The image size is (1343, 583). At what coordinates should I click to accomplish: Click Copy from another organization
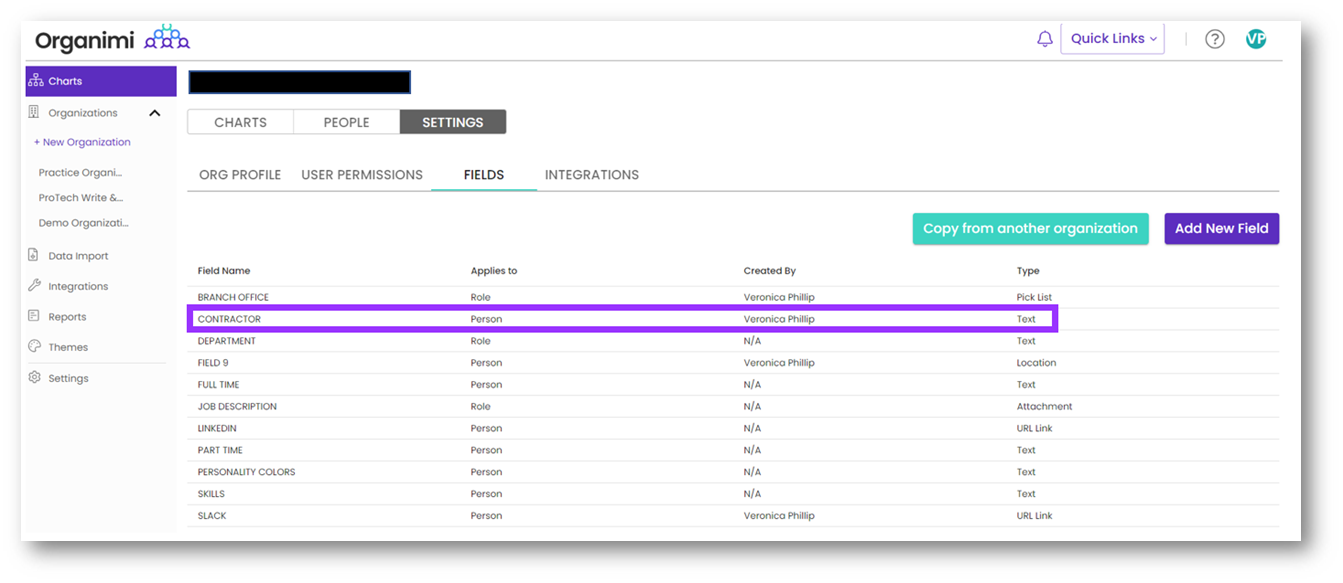[1029, 229]
